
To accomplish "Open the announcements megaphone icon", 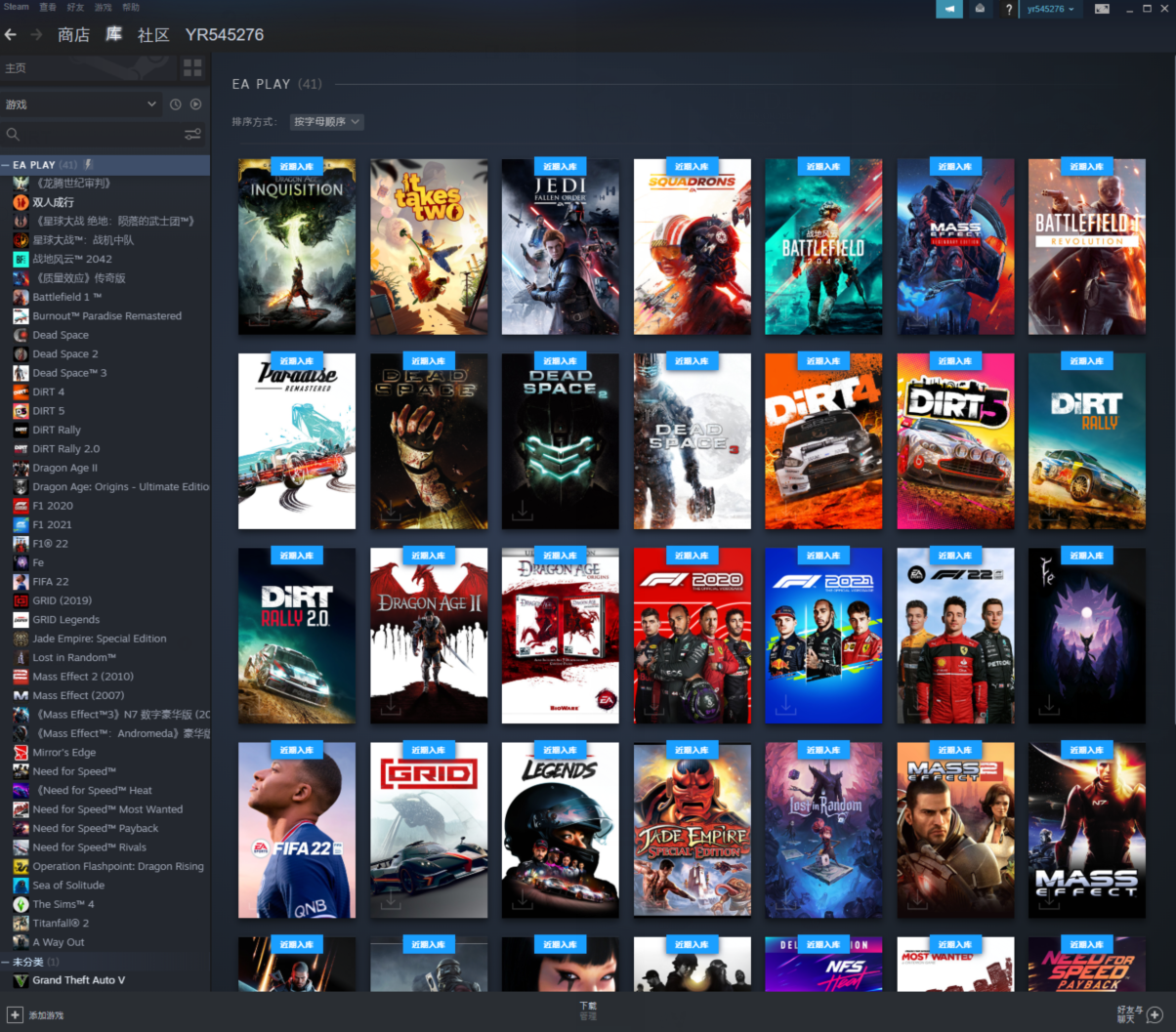I will tap(948, 9).
